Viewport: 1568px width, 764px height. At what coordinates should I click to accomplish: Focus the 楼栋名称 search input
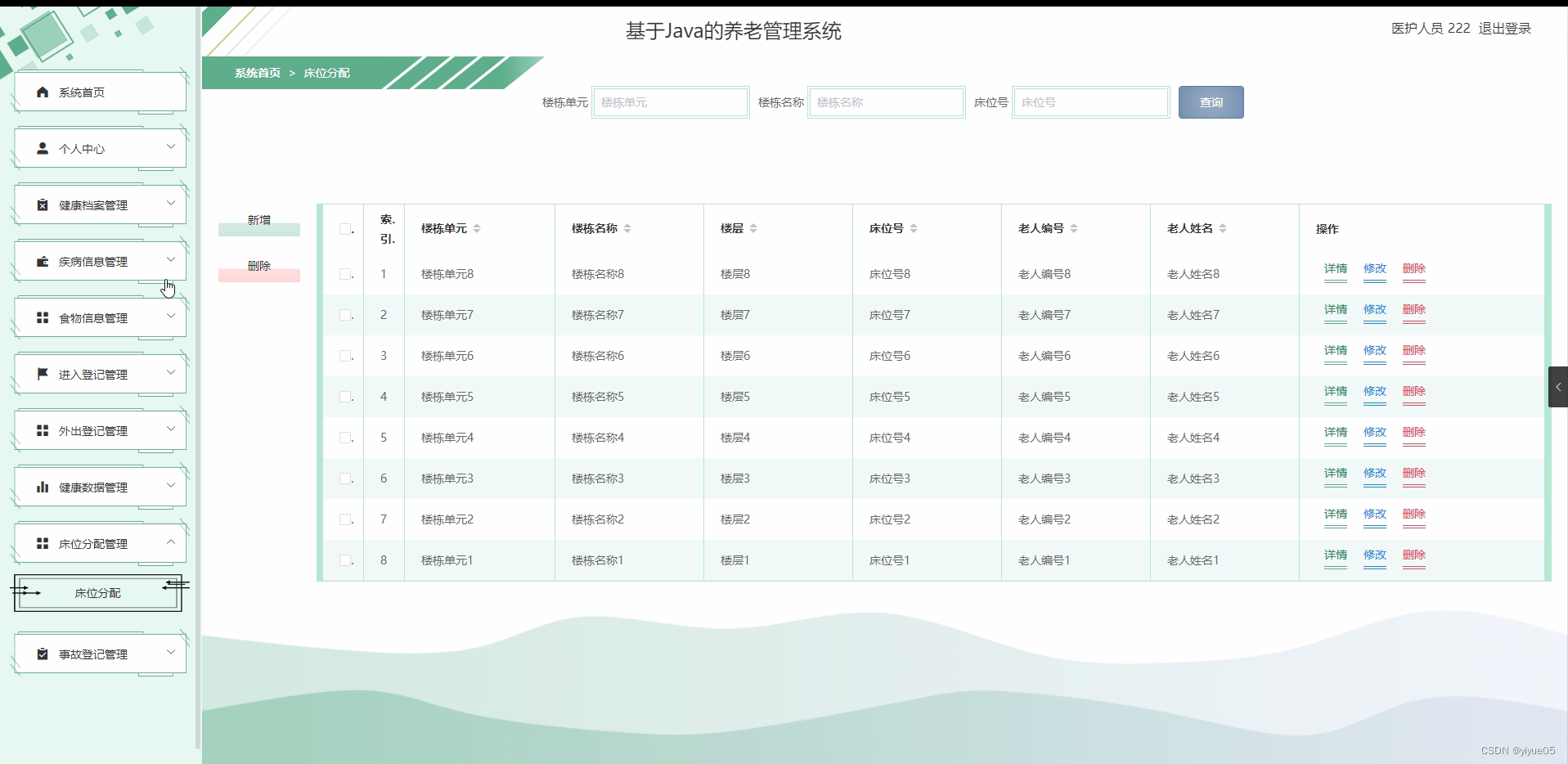[887, 102]
